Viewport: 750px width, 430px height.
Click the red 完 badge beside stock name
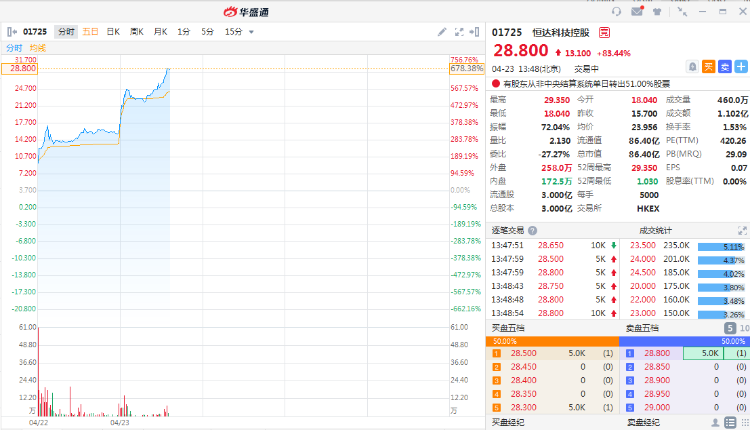tap(605, 33)
